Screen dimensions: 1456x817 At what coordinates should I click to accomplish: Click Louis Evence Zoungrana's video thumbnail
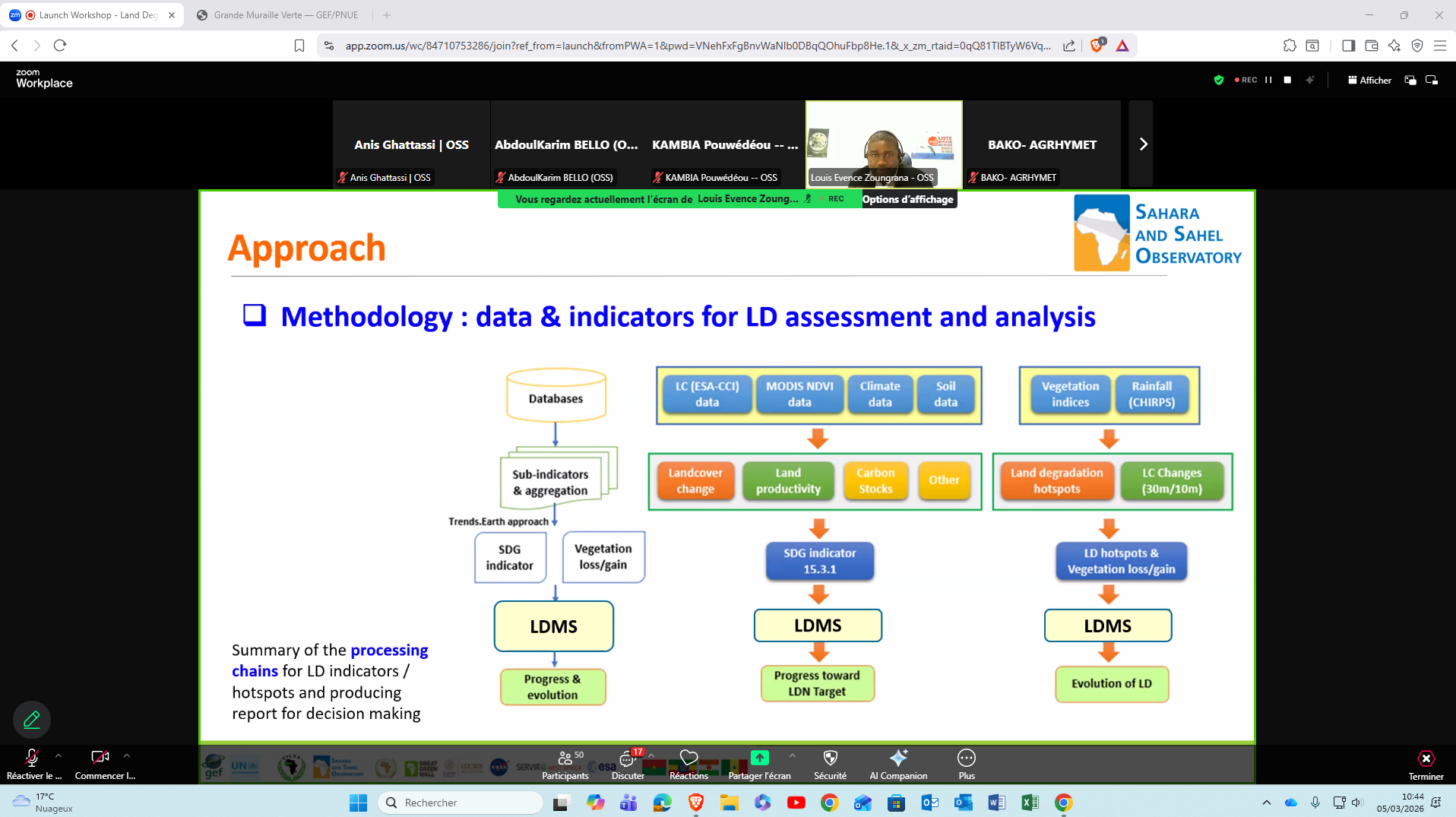pyautogui.click(x=884, y=143)
